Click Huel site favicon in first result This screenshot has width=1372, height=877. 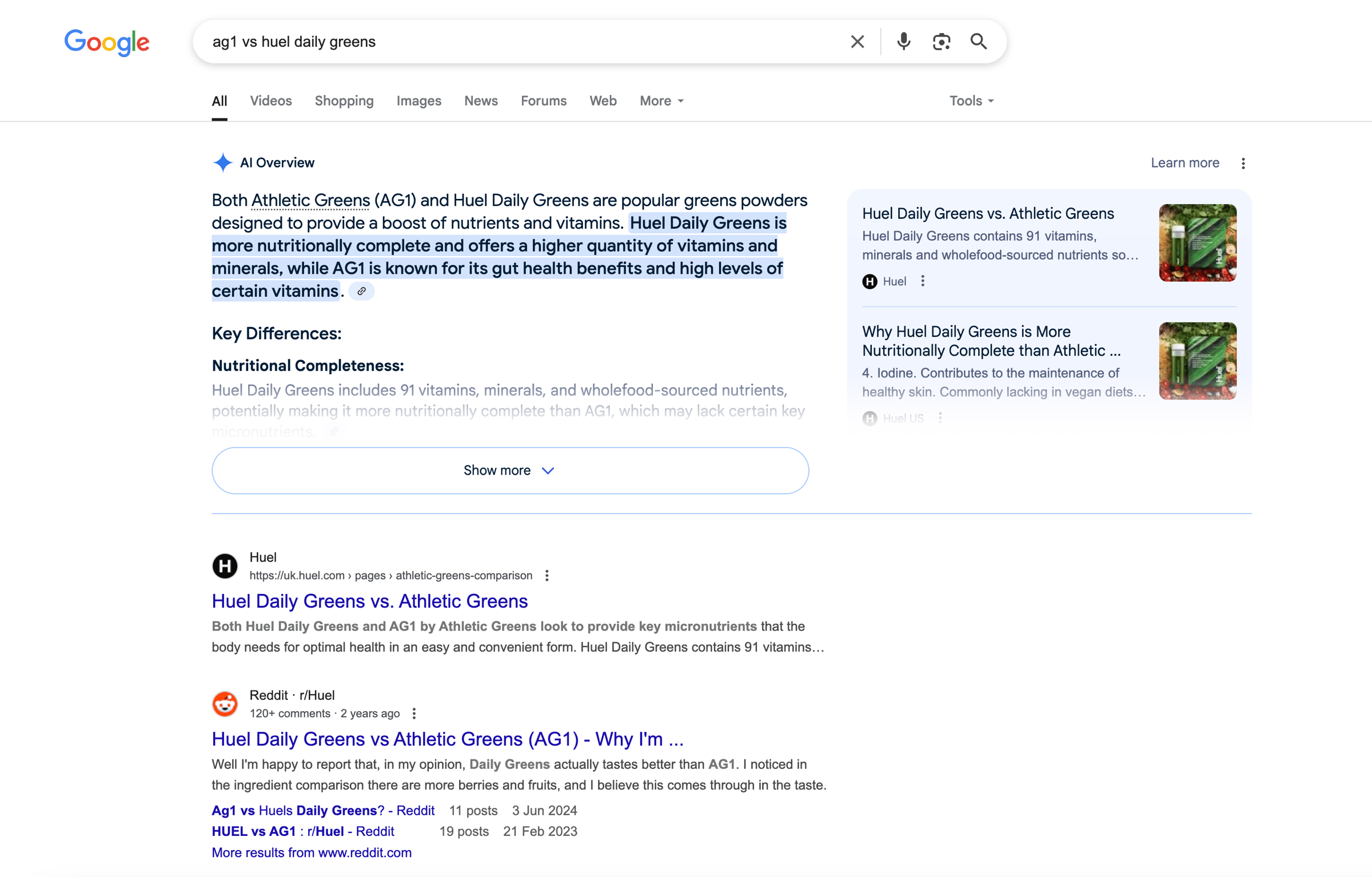pos(225,566)
